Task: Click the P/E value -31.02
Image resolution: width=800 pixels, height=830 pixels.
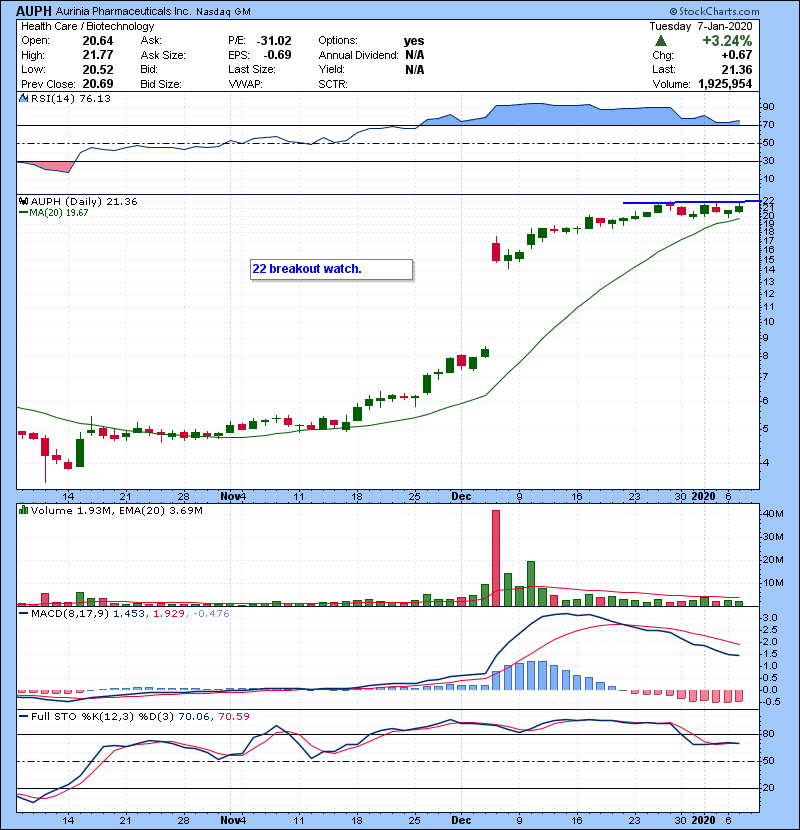Action: coord(274,41)
